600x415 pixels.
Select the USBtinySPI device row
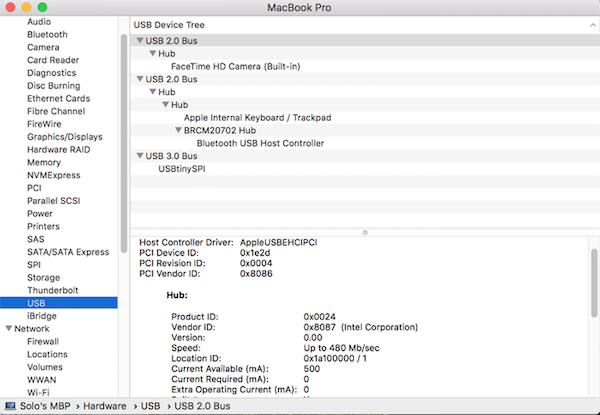coord(365,169)
